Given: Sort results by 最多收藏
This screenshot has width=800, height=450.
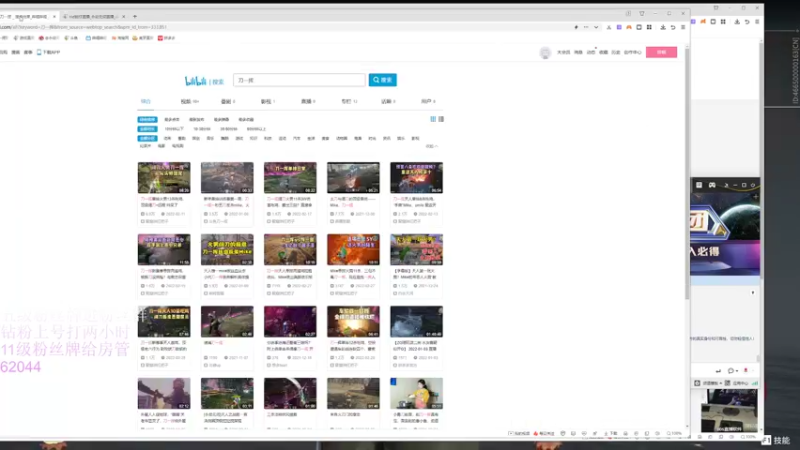Looking at the screenshot, I should (x=246, y=119).
